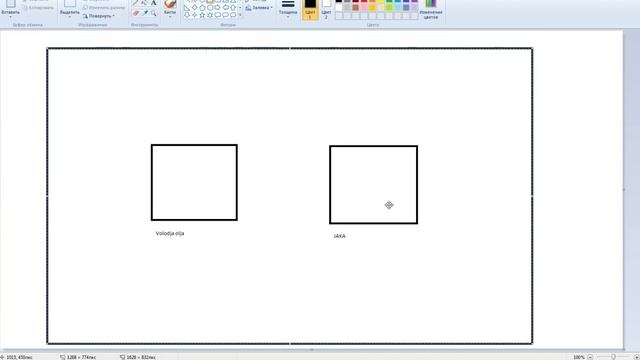Select the hexagon shape
This screenshot has width=640, height=360.
pyautogui.click(x=210, y=8)
